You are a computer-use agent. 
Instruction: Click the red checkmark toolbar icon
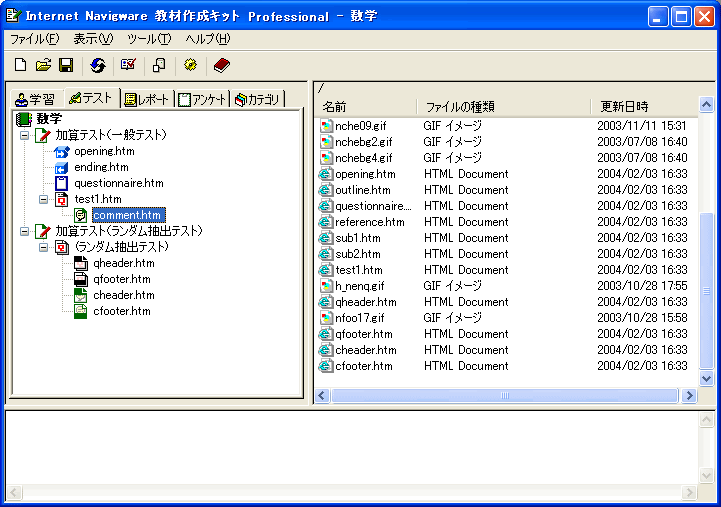(x=128, y=66)
